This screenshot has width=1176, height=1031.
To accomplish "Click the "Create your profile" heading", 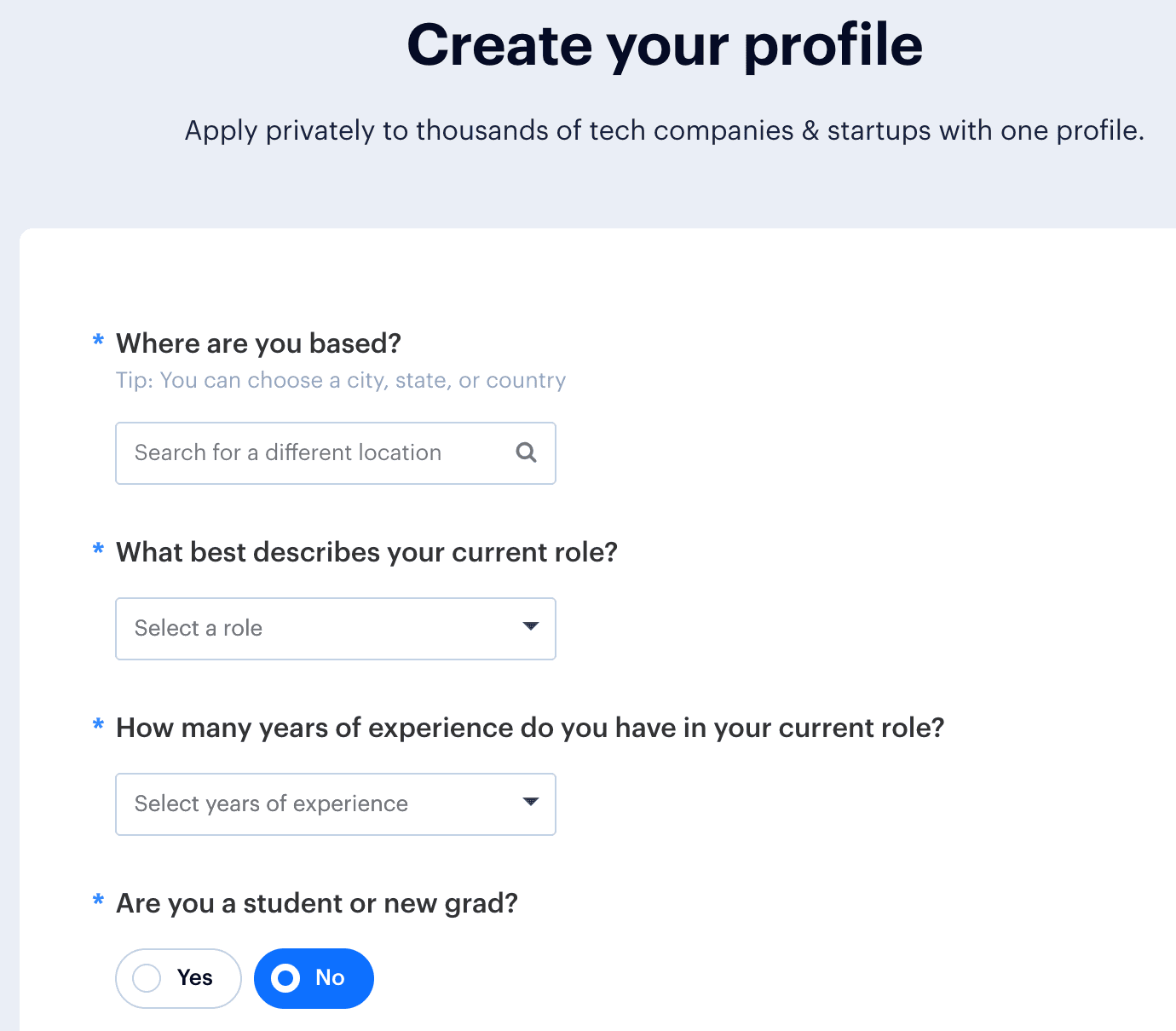I will point(665,45).
